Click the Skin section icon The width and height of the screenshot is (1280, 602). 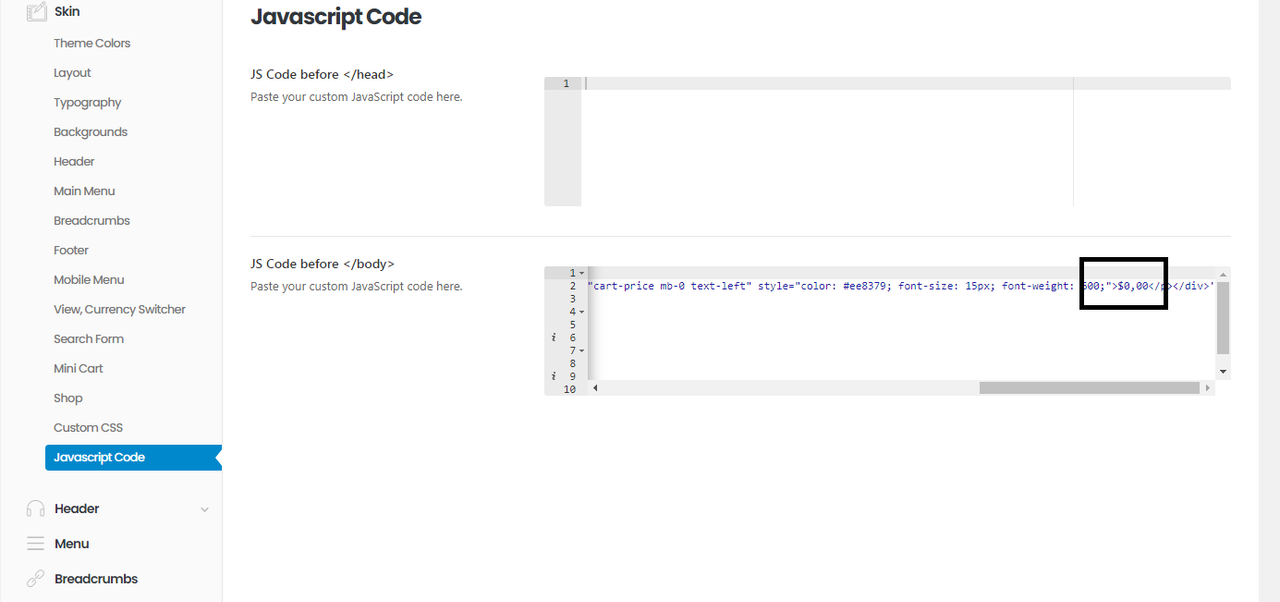click(36, 12)
